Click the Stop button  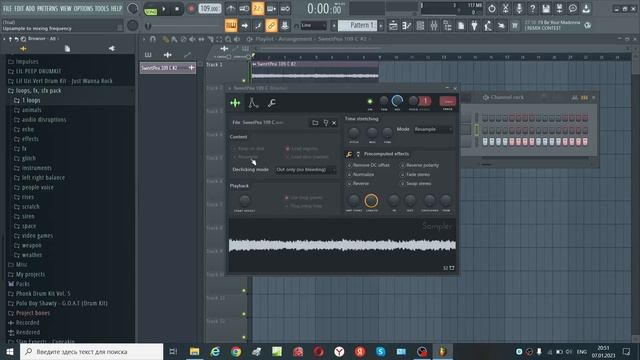(x=177, y=9)
